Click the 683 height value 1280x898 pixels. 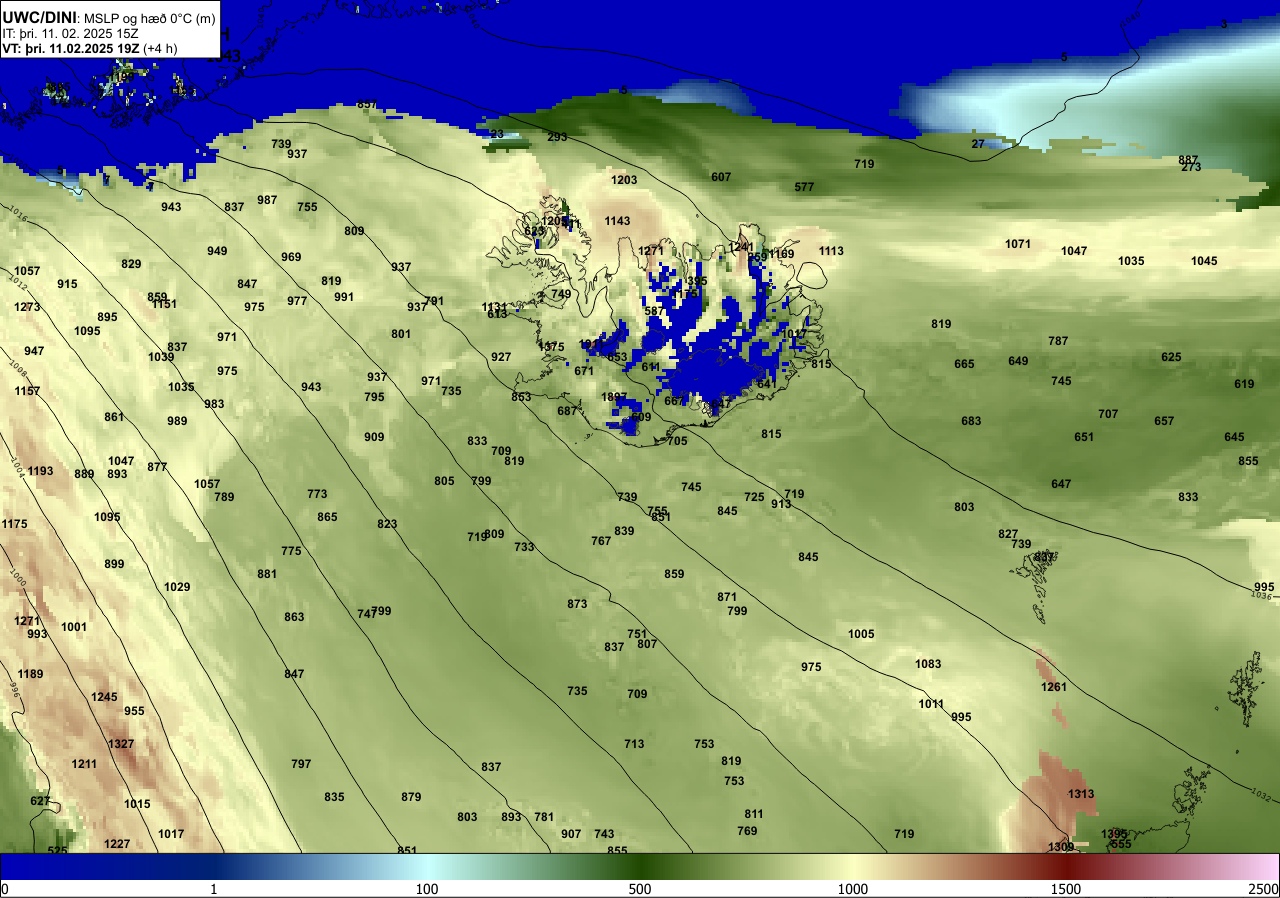click(x=971, y=421)
